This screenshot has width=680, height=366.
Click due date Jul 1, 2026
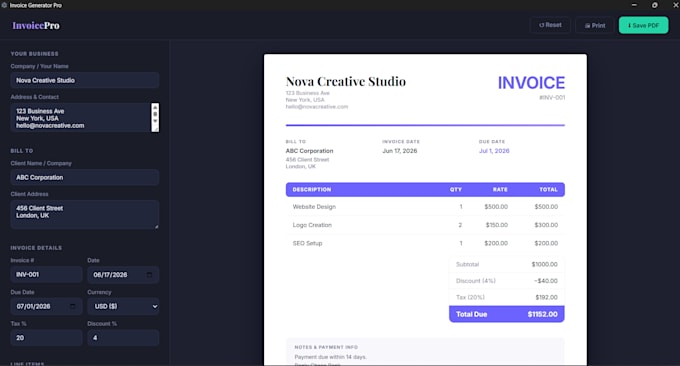coord(494,151)
